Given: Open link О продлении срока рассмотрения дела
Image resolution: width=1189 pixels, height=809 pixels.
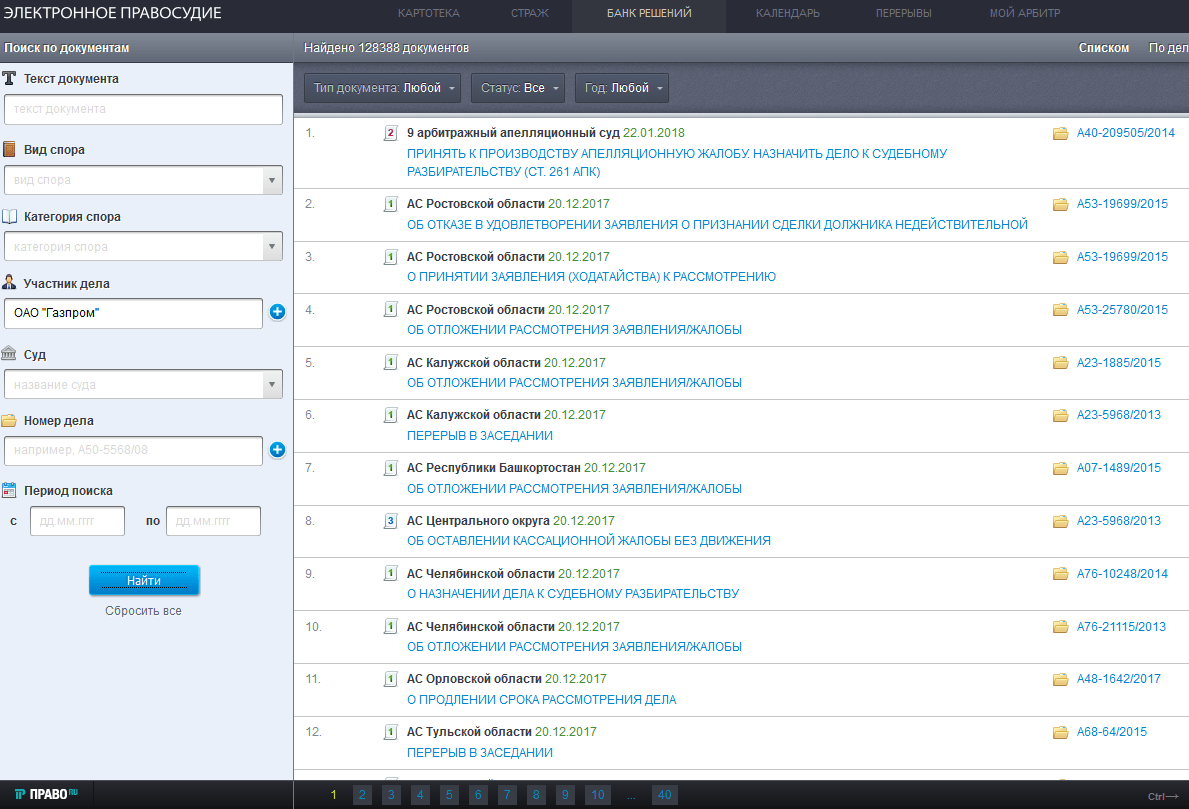Looking at the screenshot, I should (x=541, y=700).
